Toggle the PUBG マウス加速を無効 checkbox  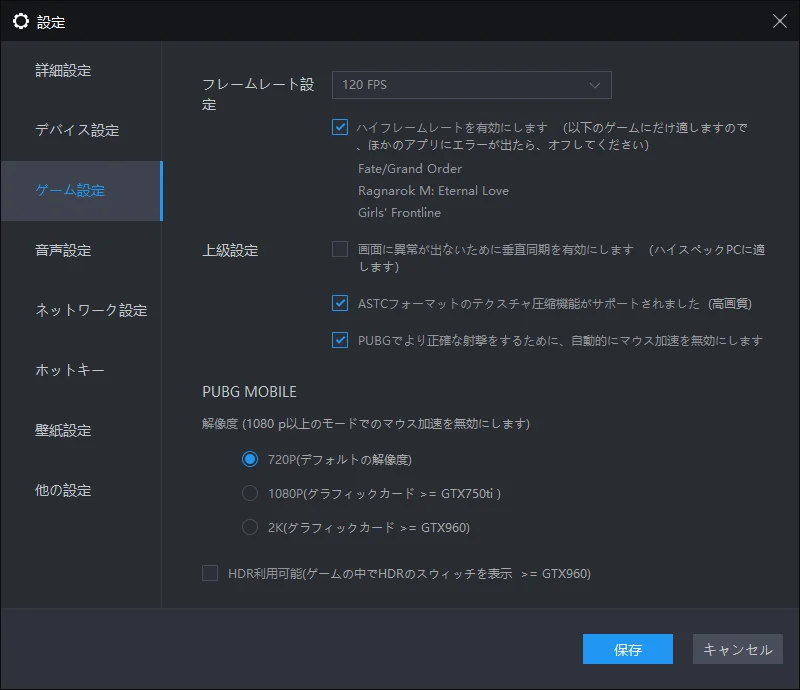click(x=340, y=340)
